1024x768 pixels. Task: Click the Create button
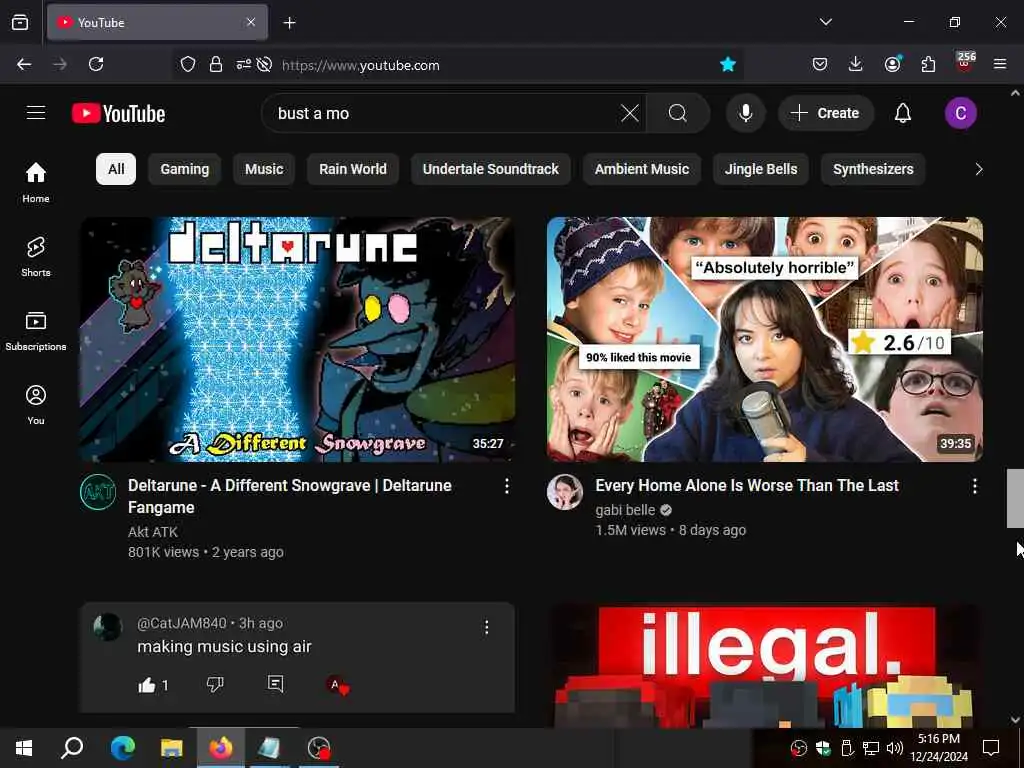[x=825, y=113]
